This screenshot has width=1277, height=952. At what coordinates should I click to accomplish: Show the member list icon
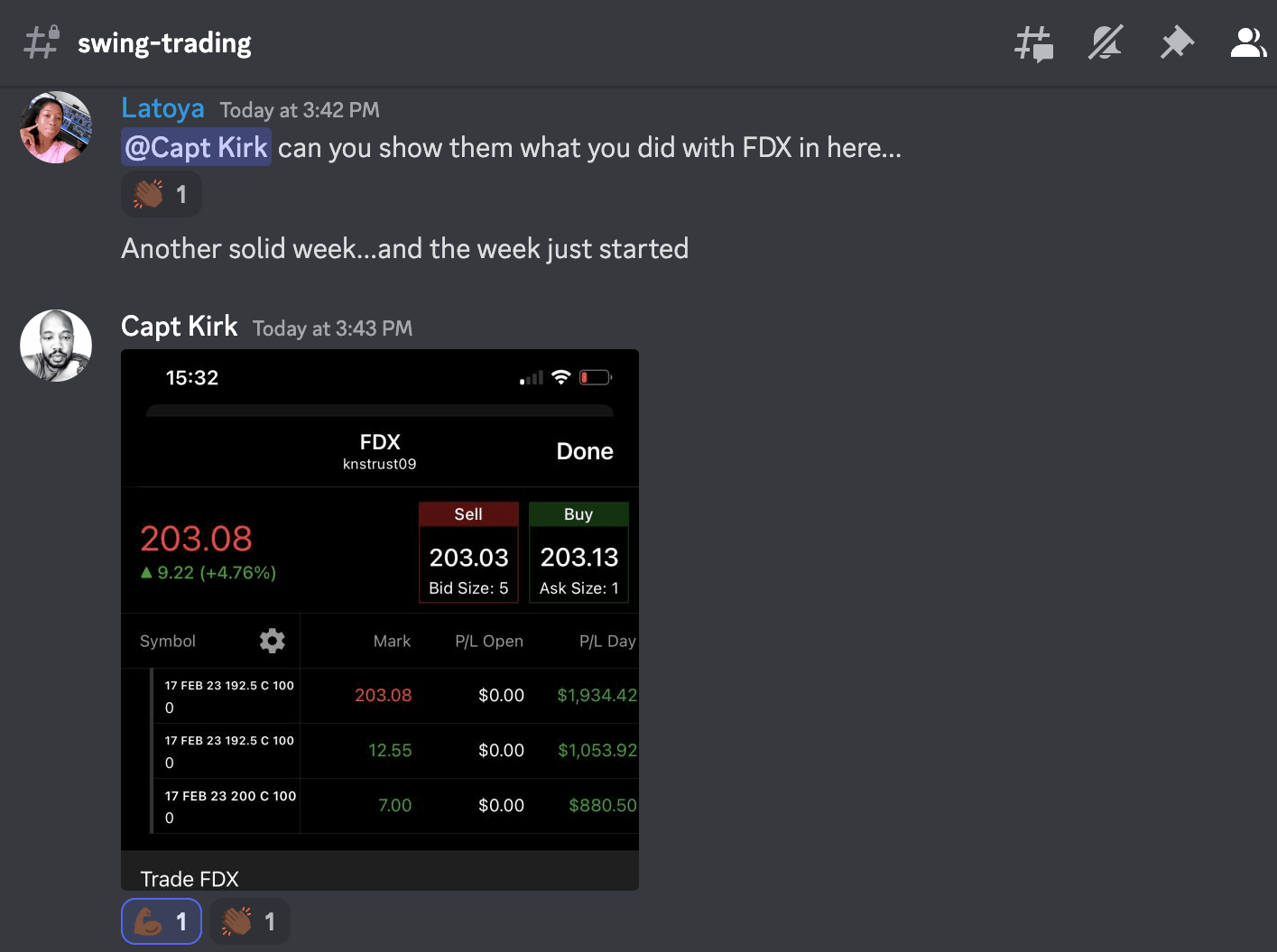coord(1248,42)
